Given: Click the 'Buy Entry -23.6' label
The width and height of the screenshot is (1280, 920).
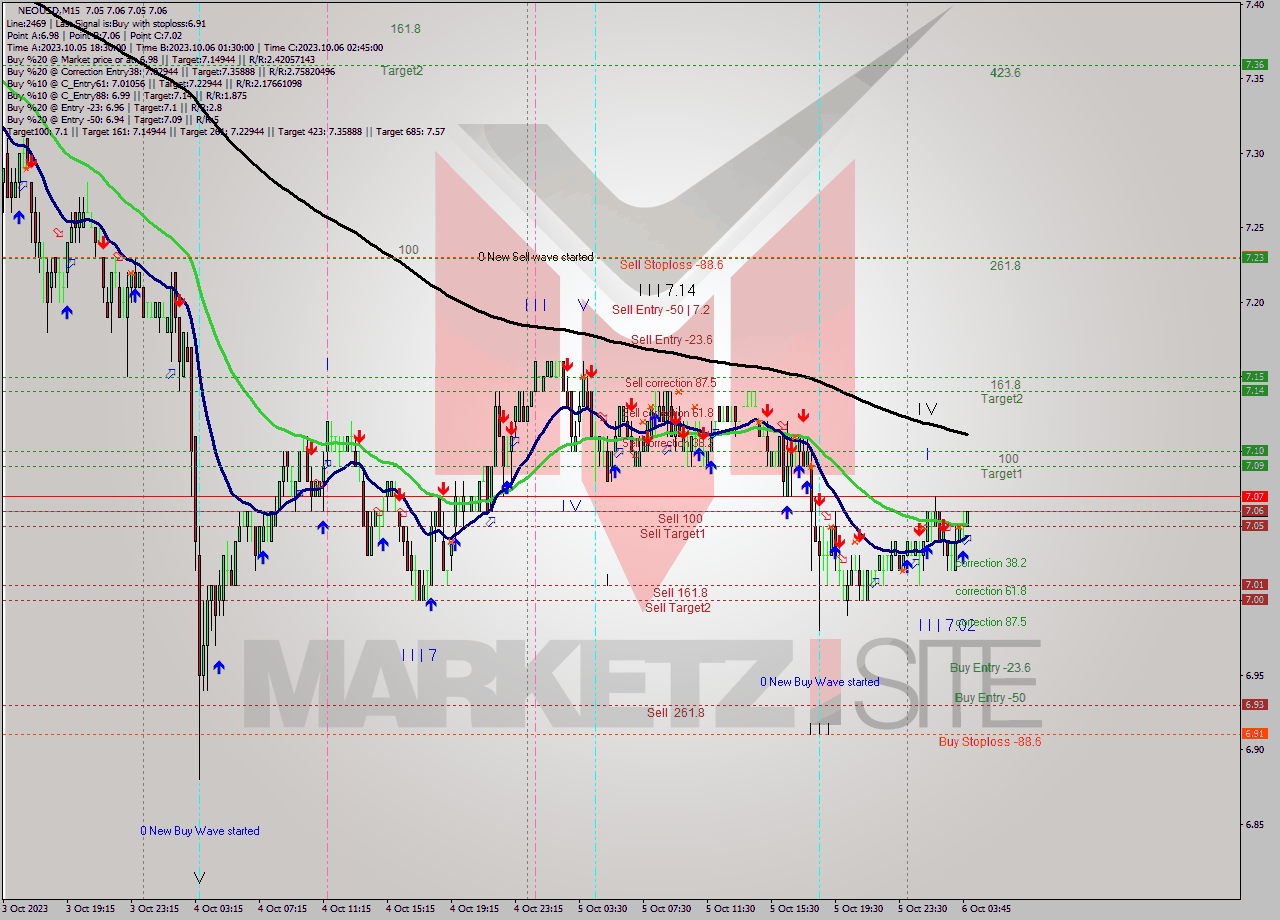Looking at the screenshot, I should pyautogui.click(x=990, y=667).
